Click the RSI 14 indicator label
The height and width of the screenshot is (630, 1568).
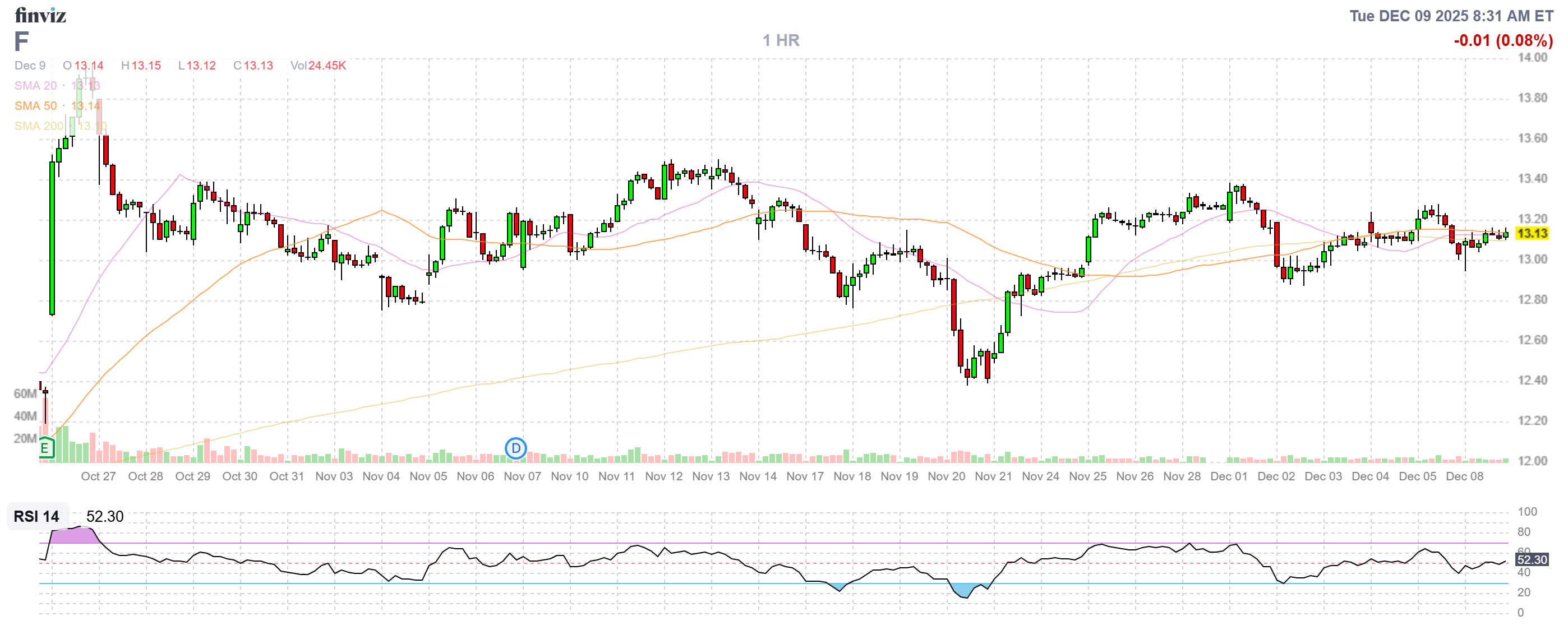36,516
